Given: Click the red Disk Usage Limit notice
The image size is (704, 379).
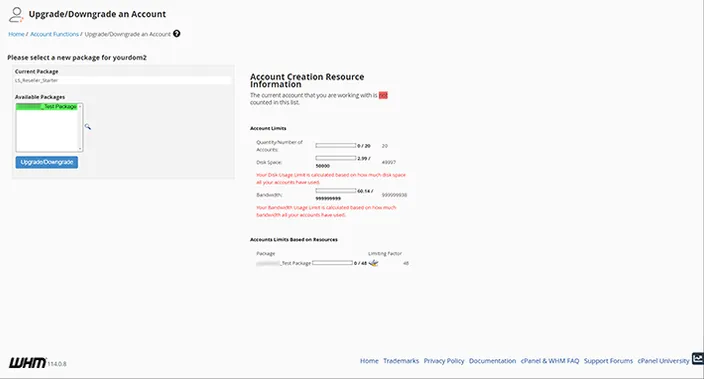Looking at the screenshot, I should [x=331, y=179].
